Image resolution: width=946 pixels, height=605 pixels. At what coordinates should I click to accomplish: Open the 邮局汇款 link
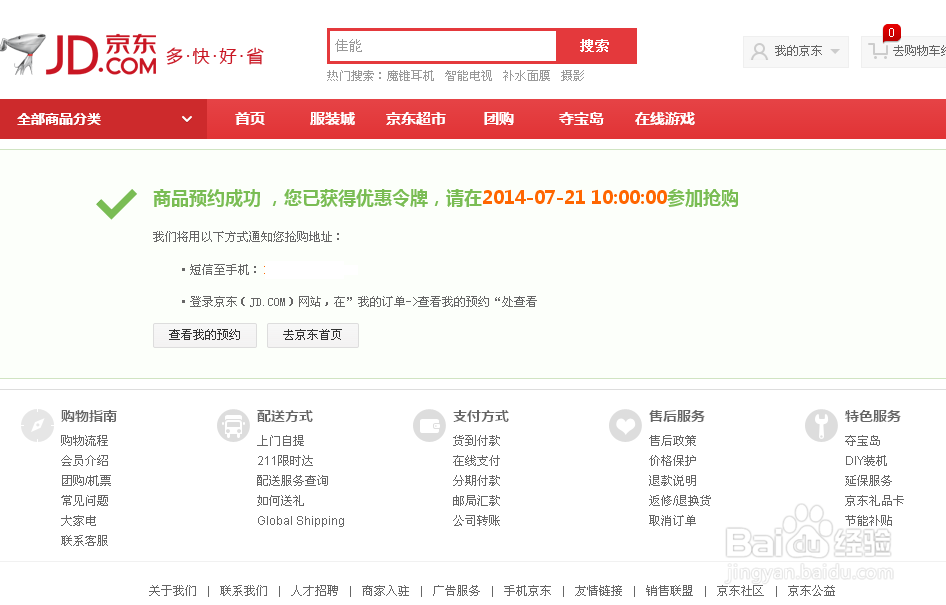click(x=477, y=501)
